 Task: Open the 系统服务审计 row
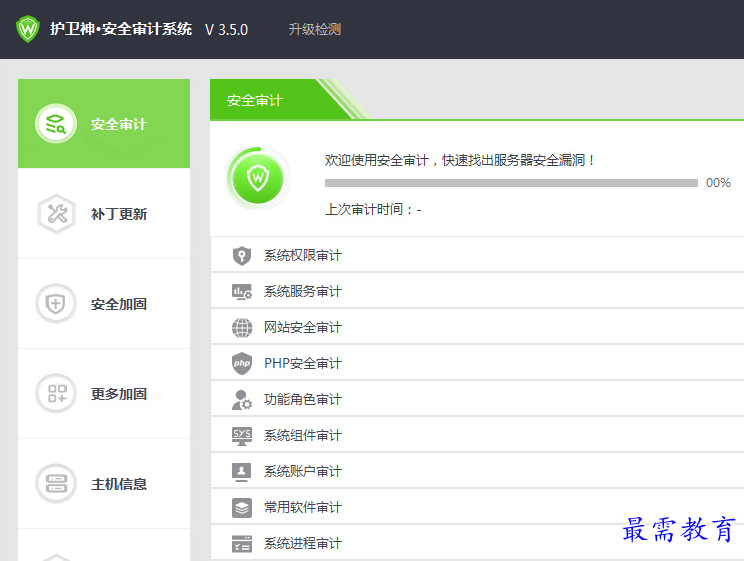pos(477,291)
